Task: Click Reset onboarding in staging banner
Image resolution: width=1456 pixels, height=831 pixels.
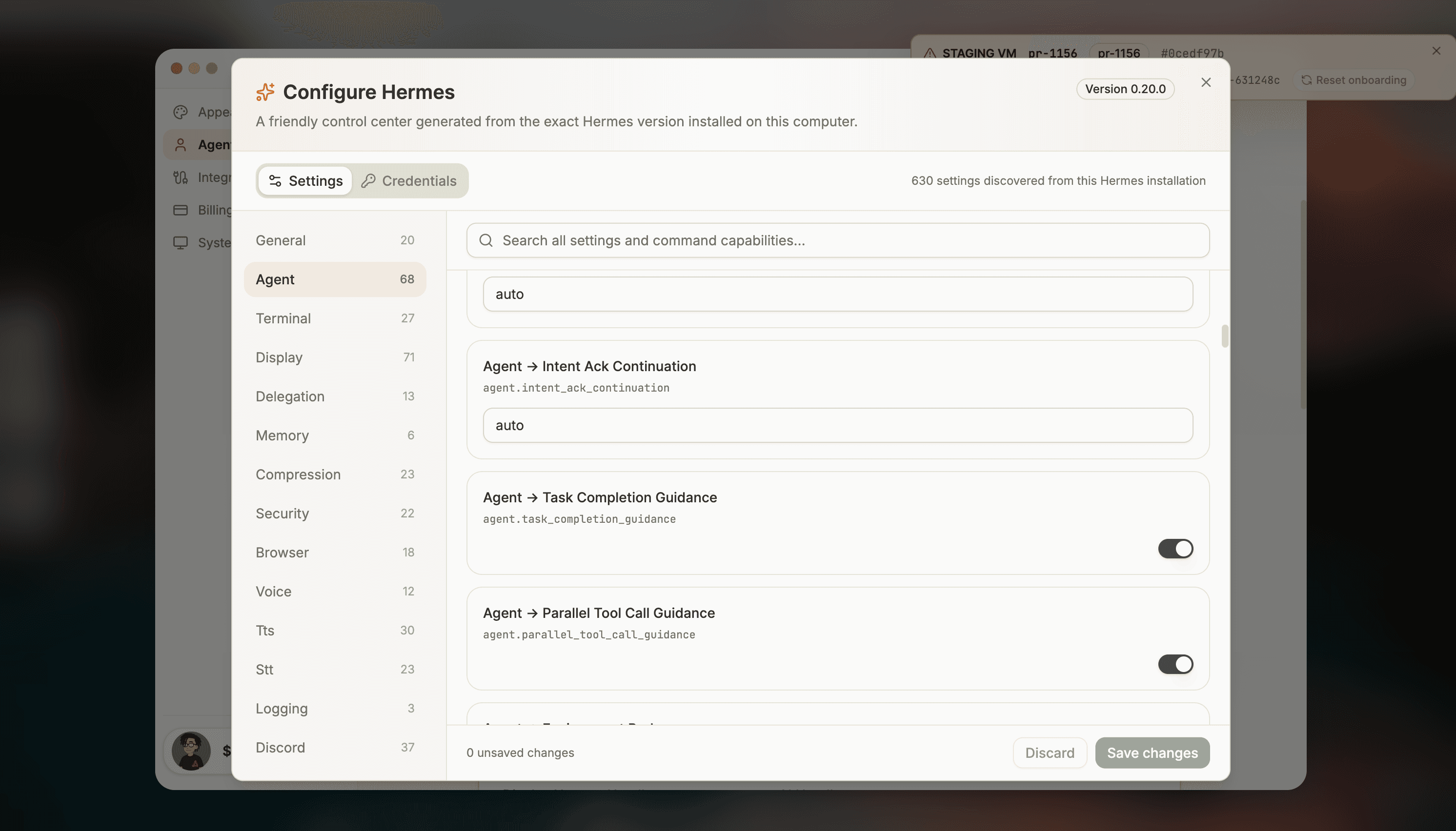Action: (x=1354, y=80)
